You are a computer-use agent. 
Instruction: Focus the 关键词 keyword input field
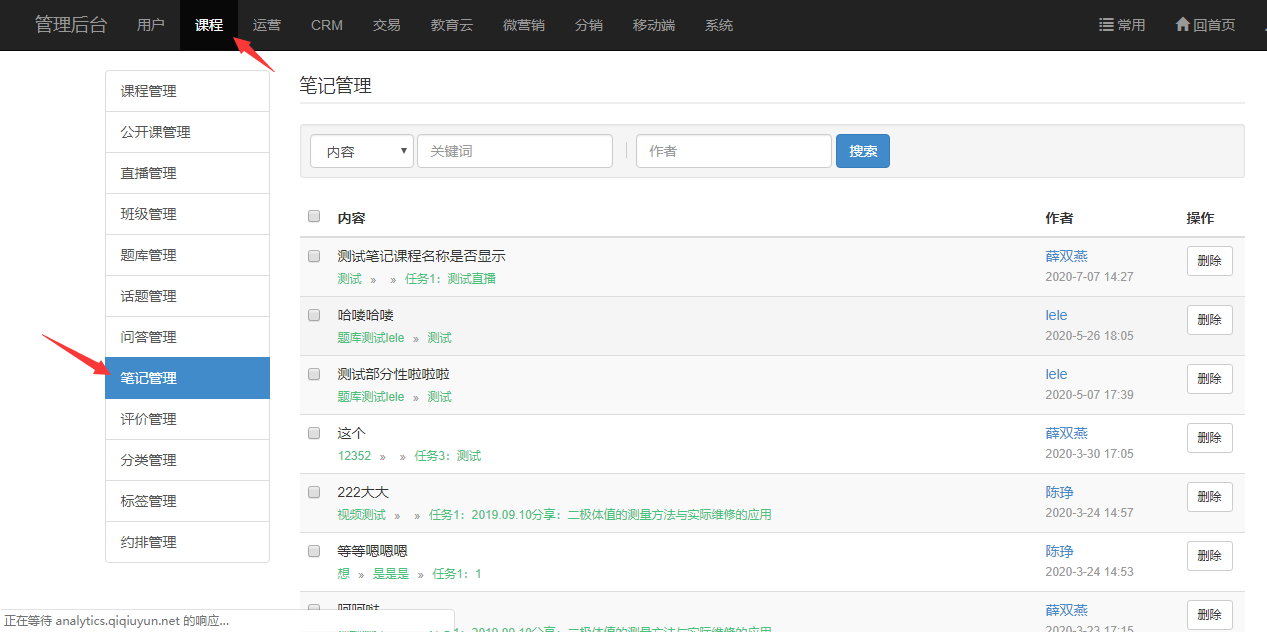click(514, 151)
